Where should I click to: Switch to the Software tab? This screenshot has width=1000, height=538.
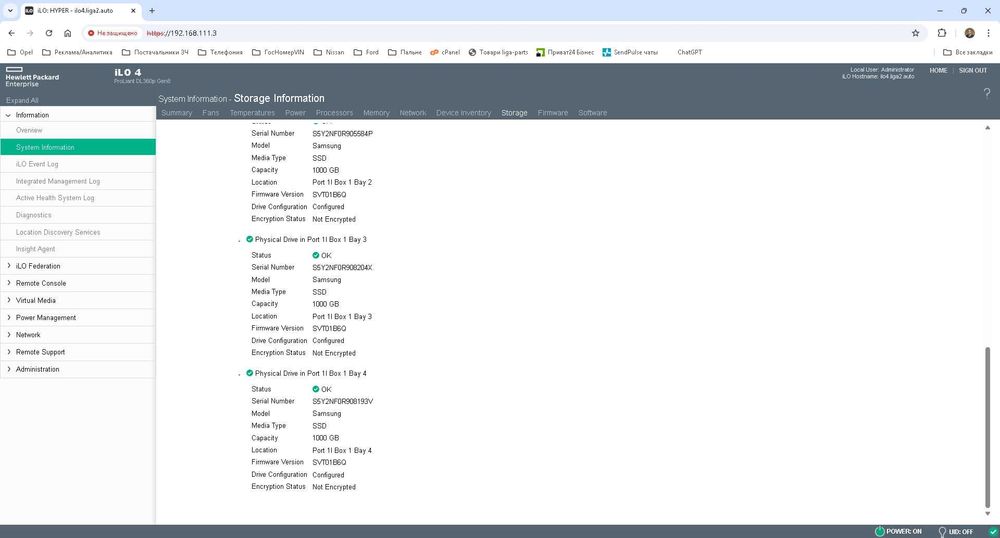click(592, 113)
